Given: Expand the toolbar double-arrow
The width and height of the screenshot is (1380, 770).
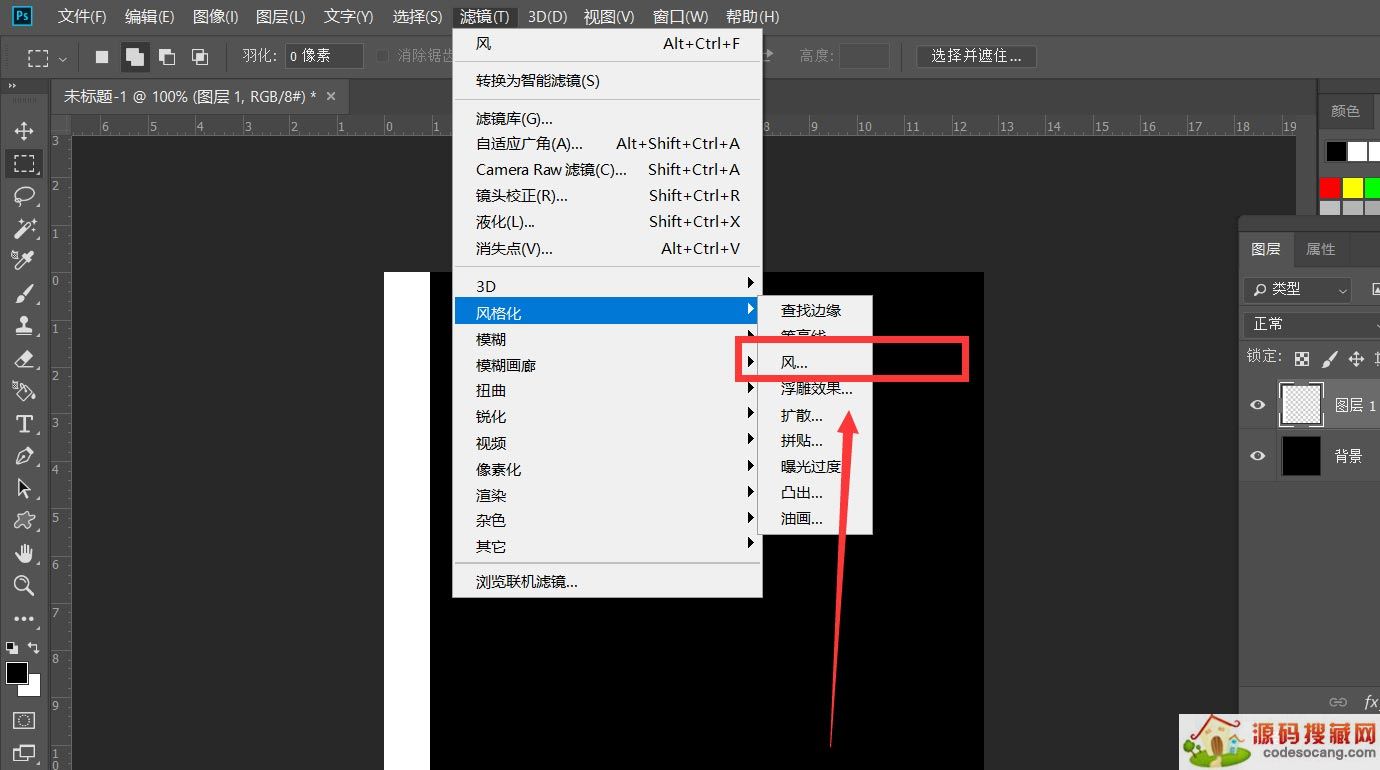Looking at the screenshot, I should click(x=13, y=87).
